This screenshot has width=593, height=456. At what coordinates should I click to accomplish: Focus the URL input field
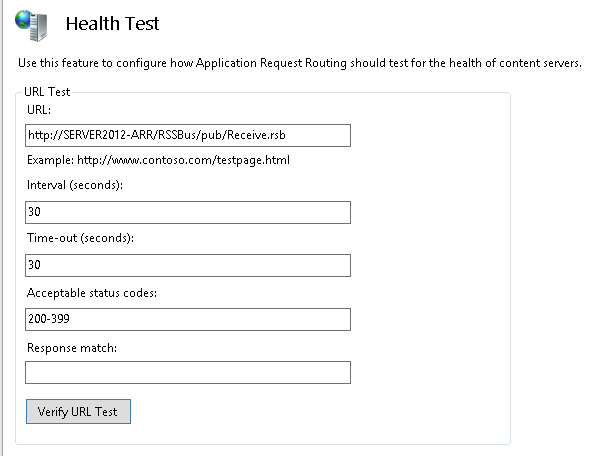tap(188, 135)
